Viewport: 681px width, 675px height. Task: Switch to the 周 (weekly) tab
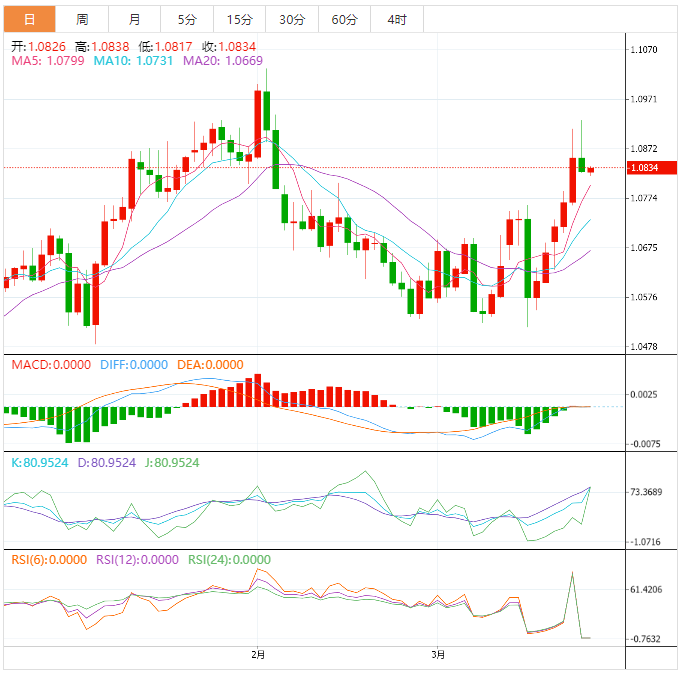(82, 19)
